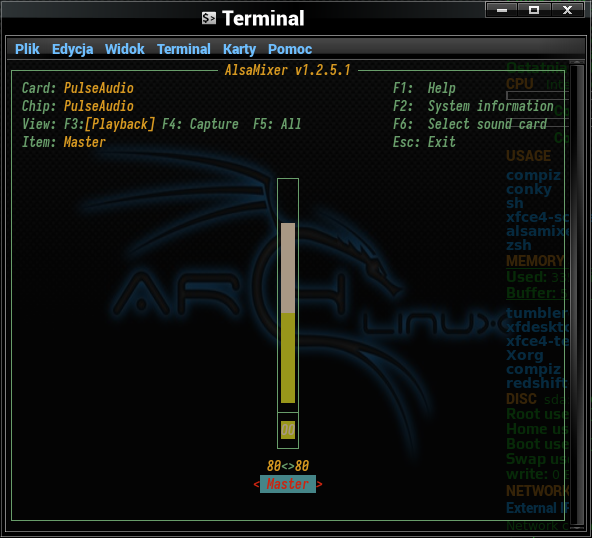Click F5: All view option
The width and height of the screenshot is (592, 538).
pos(277,124)
